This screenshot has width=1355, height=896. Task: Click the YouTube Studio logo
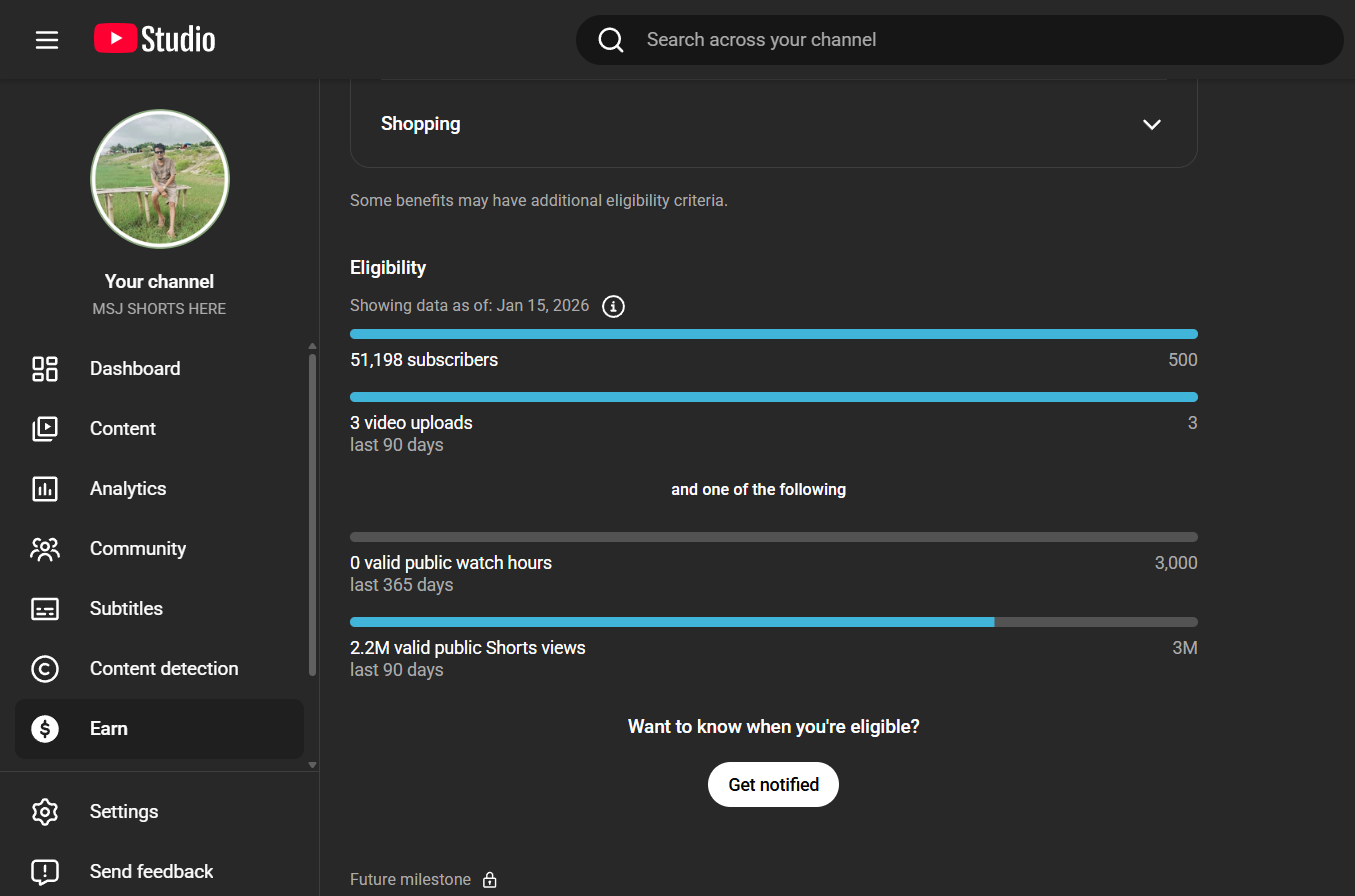(x=155, y=39)
